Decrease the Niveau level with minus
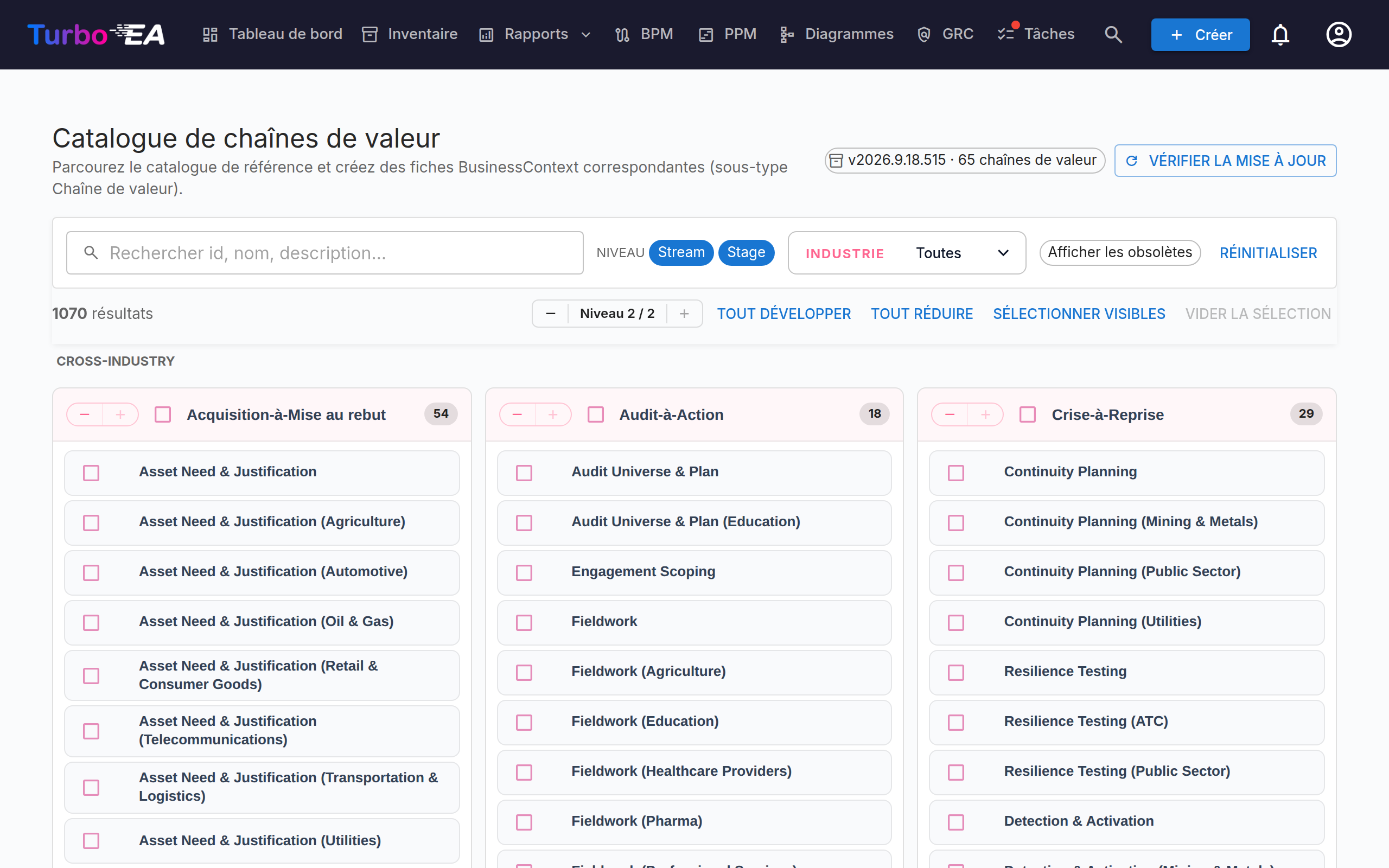 click(550, 314)
